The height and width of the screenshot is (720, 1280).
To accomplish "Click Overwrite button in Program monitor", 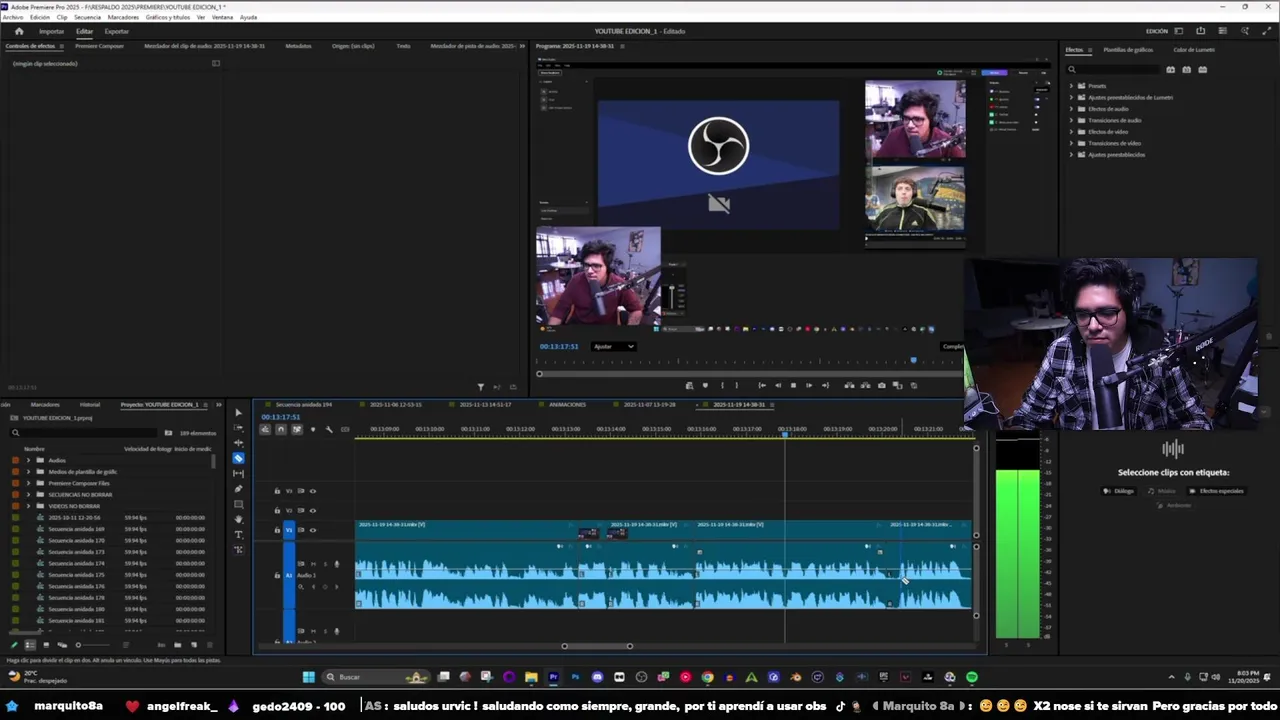I will [x=865, y=385].
